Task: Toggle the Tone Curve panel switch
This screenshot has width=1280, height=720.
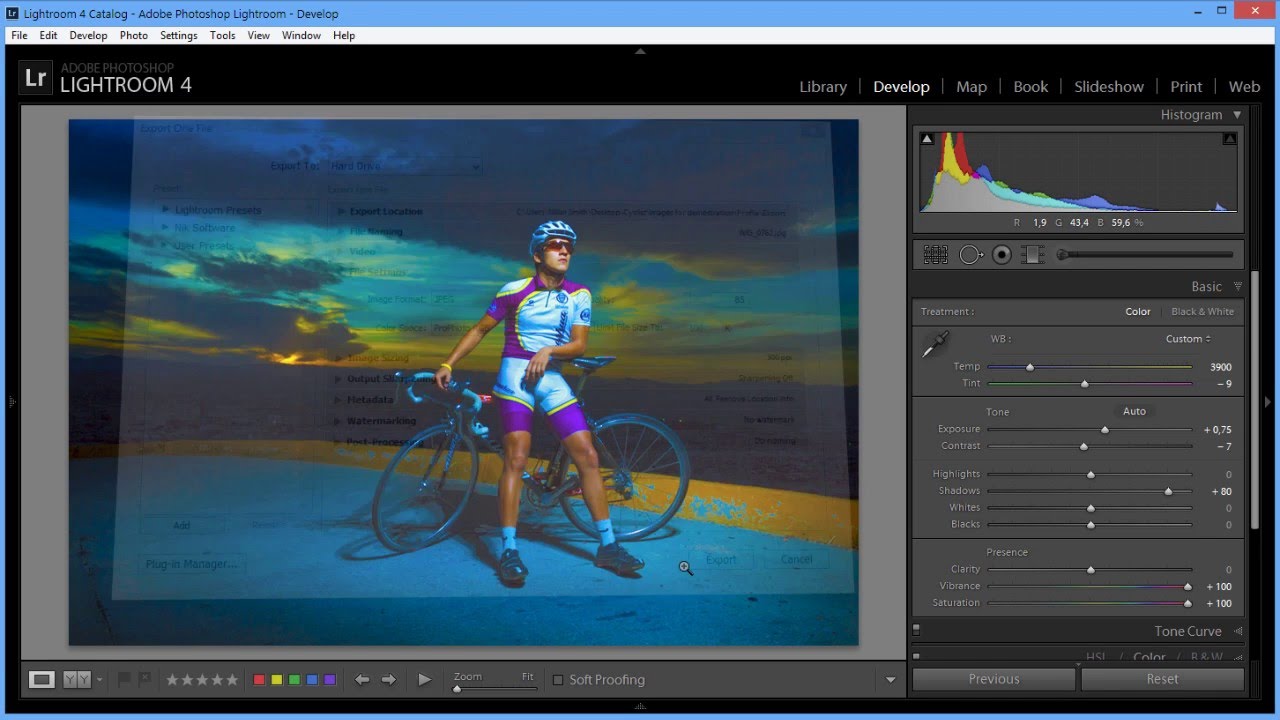Action: (x=916, y=631)
